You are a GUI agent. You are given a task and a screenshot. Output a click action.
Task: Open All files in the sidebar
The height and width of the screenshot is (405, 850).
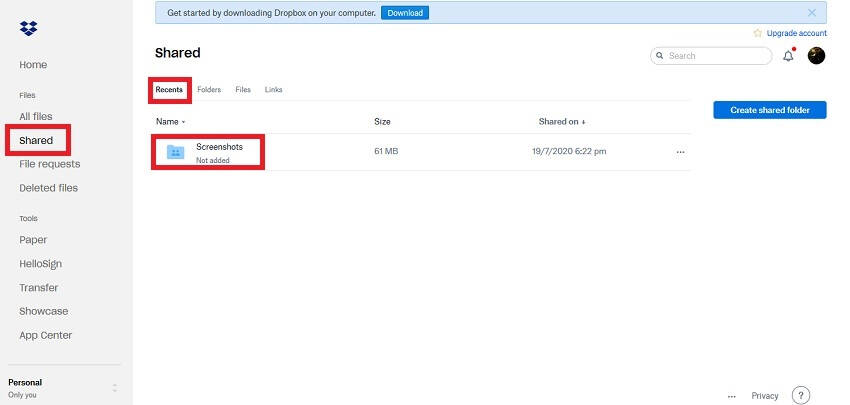(x=36, y=116)
